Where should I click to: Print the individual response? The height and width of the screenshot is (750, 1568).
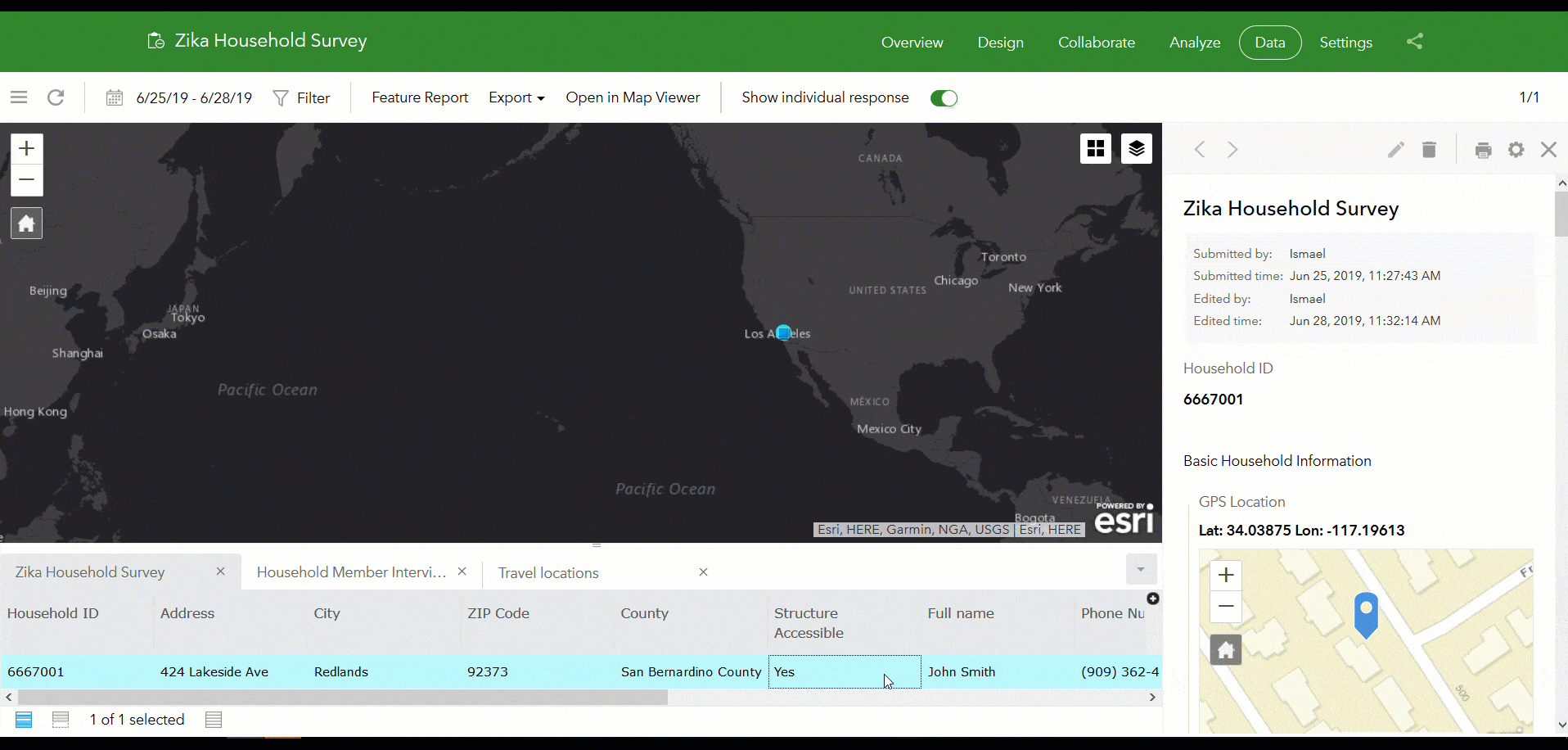point(1483,151)
